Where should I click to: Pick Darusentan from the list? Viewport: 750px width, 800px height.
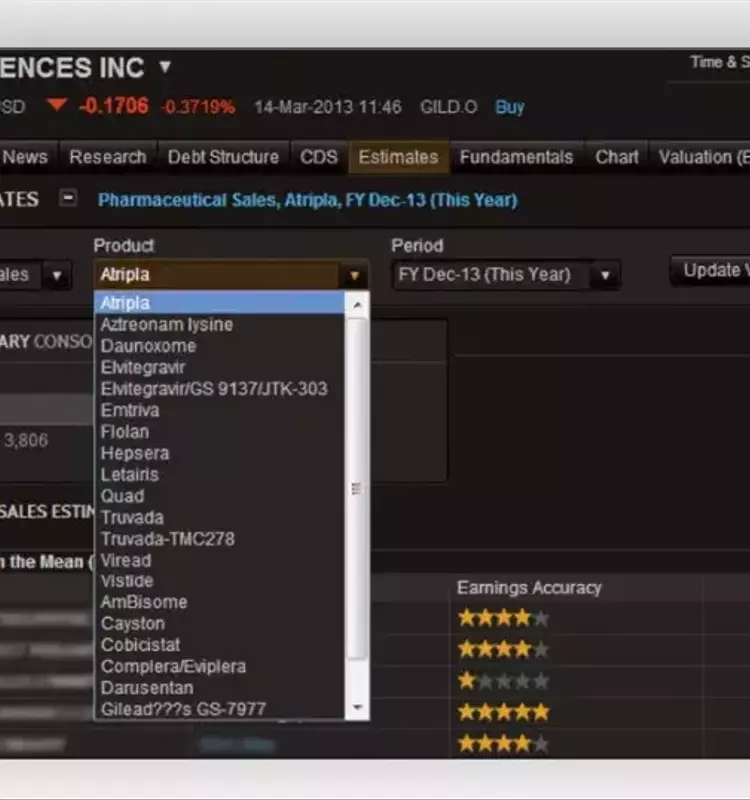(x=219, y=688)
